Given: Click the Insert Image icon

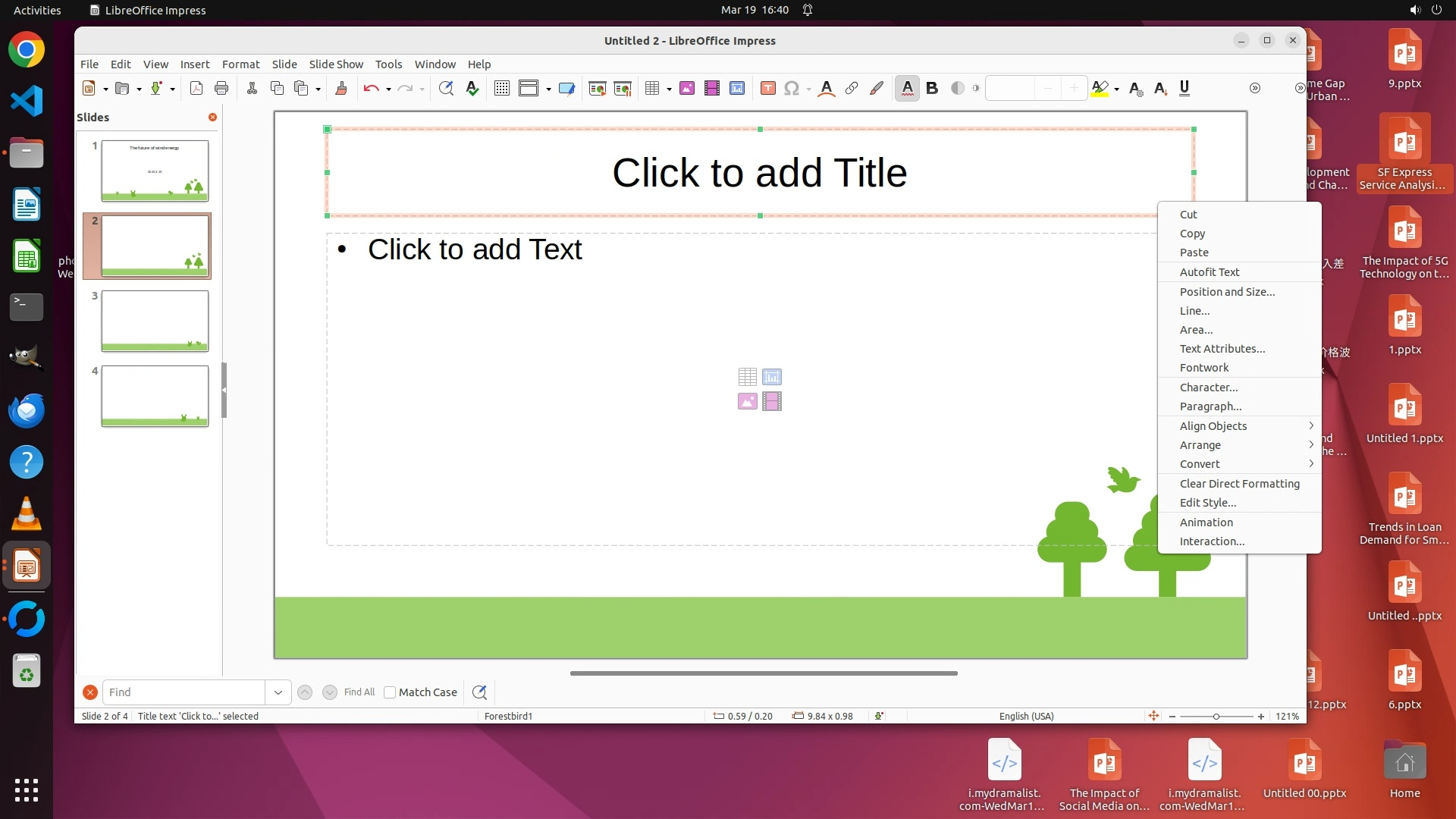Looking at the screenshot, I should click(687, 89).
